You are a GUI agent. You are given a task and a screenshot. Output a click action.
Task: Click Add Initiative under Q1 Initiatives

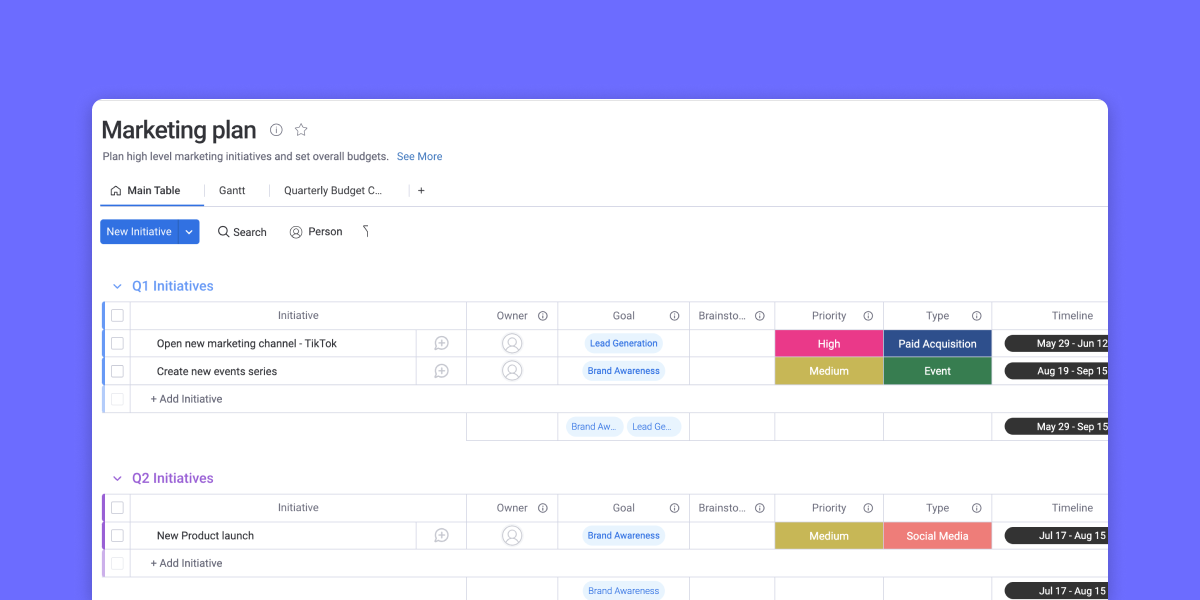(x=186, y=398)
